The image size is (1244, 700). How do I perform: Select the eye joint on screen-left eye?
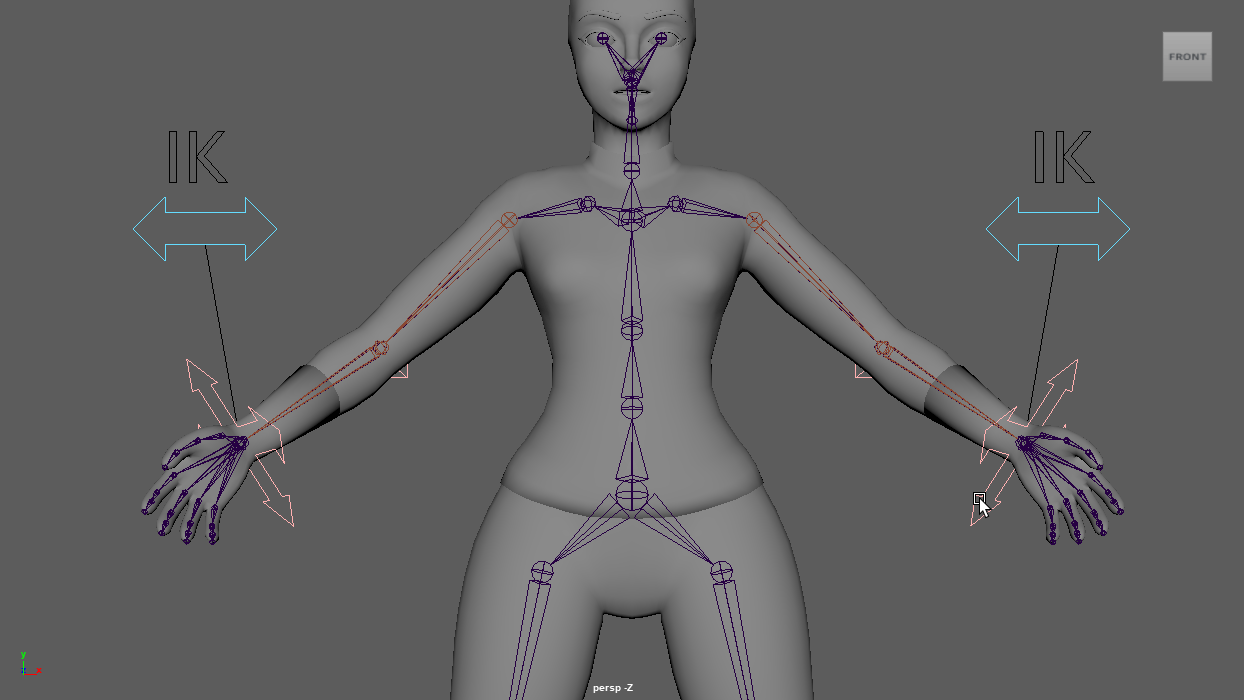click(x=602, y=39)
